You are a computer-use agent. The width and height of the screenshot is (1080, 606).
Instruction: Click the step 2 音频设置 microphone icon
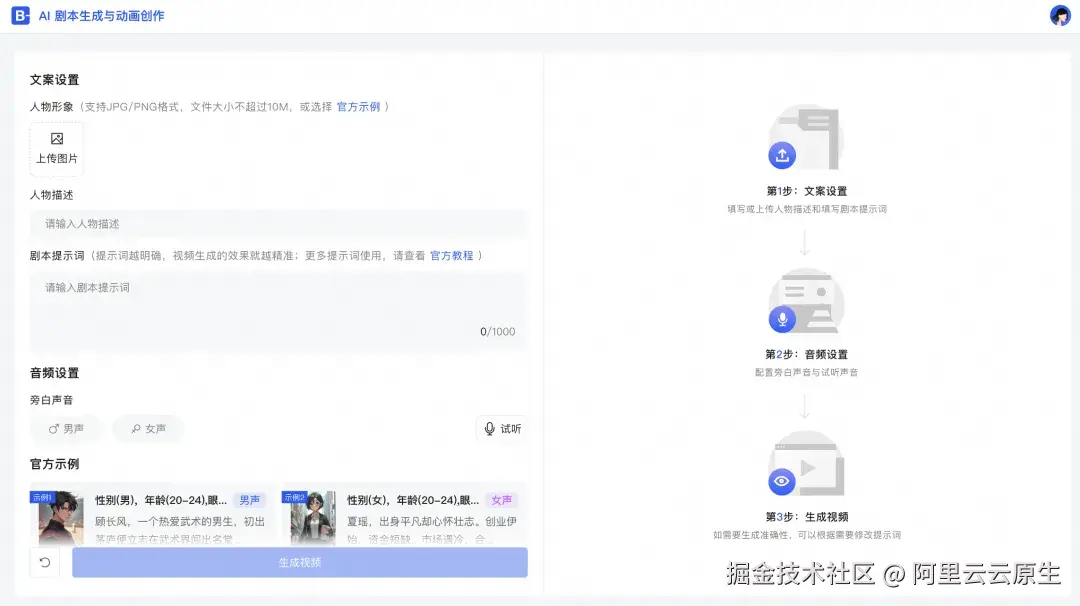(x=782, y=317)
